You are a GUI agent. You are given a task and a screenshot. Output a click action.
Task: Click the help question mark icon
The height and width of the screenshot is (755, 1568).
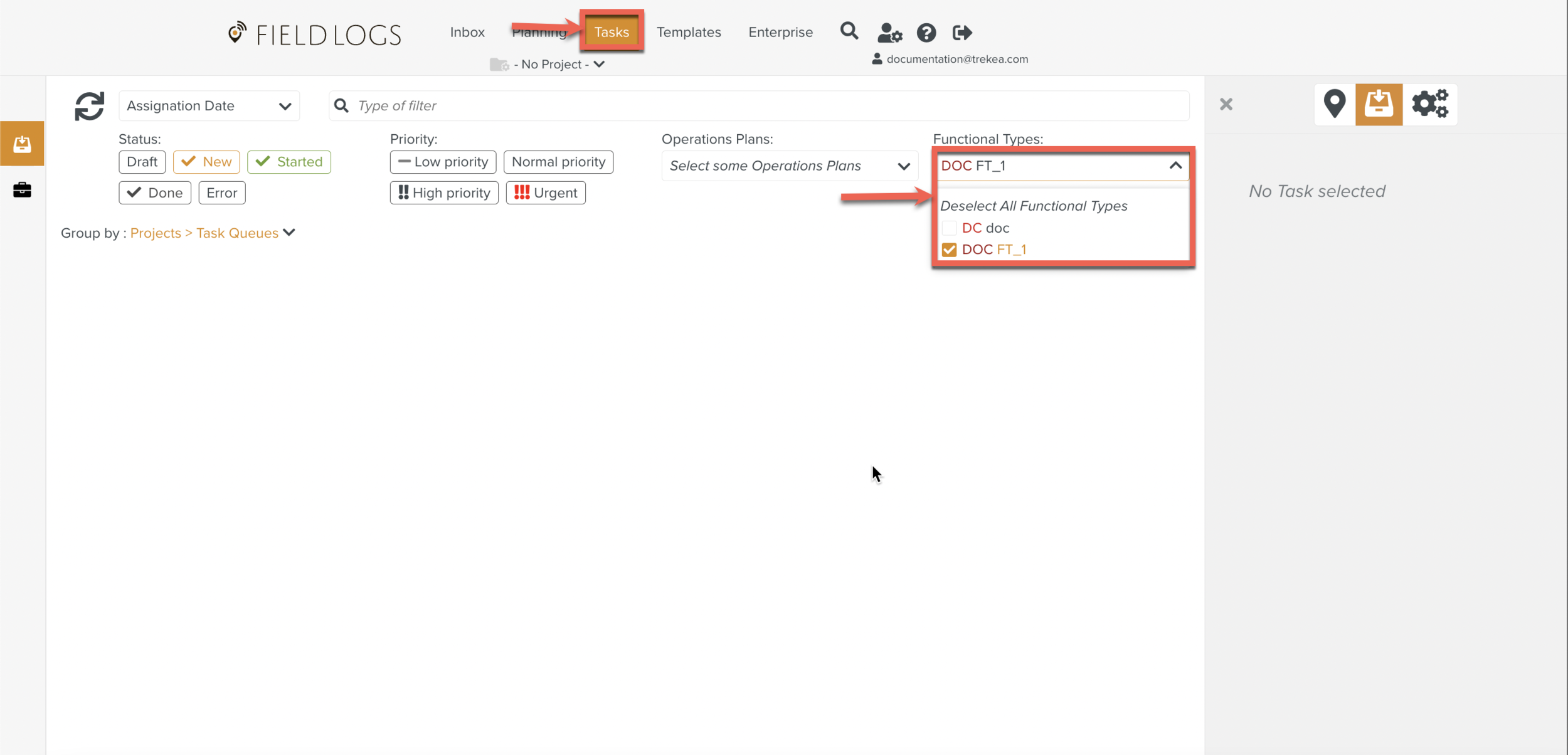(x=926, y=33)
